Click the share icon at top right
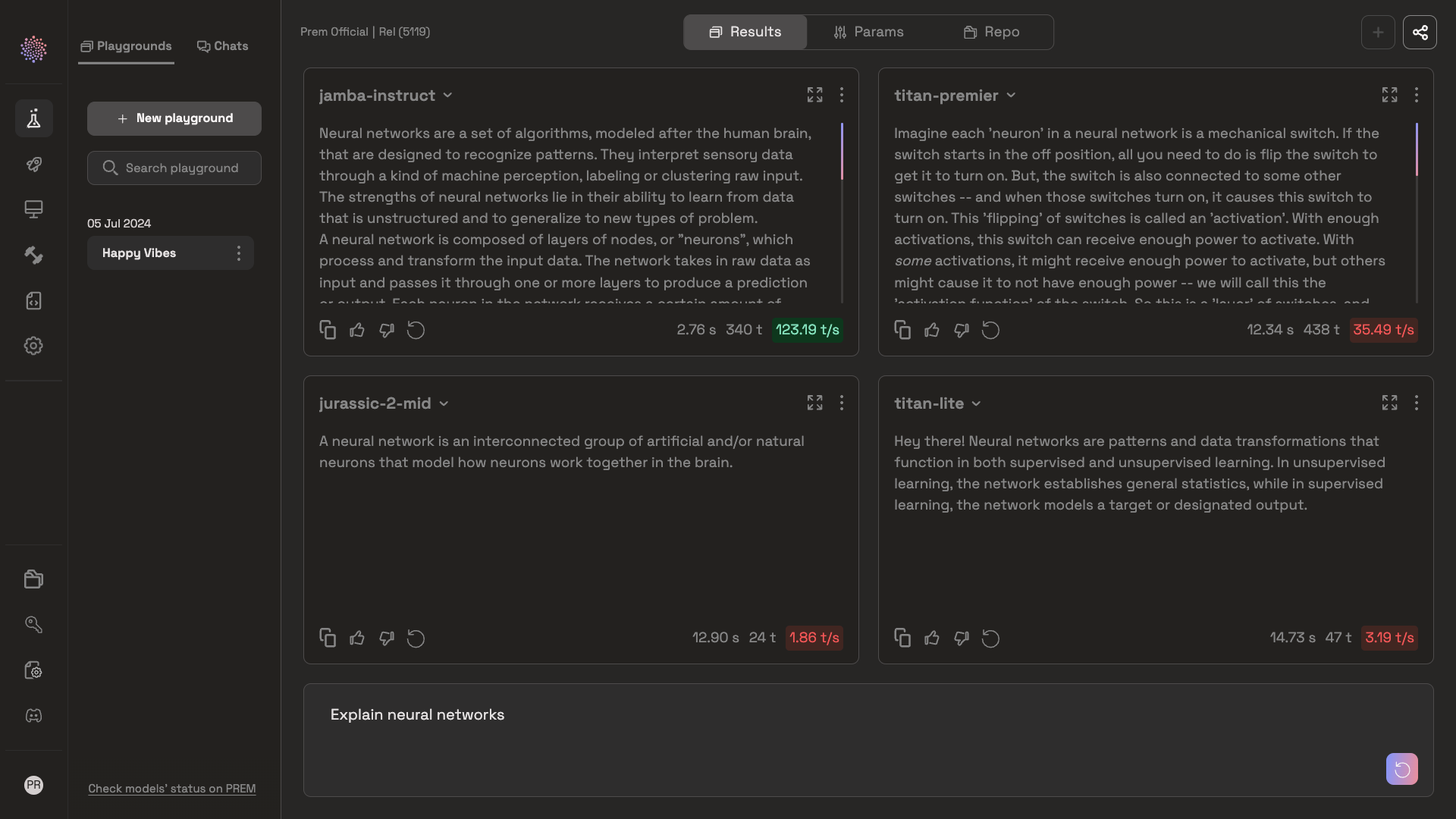 (x=1420, y=33)
